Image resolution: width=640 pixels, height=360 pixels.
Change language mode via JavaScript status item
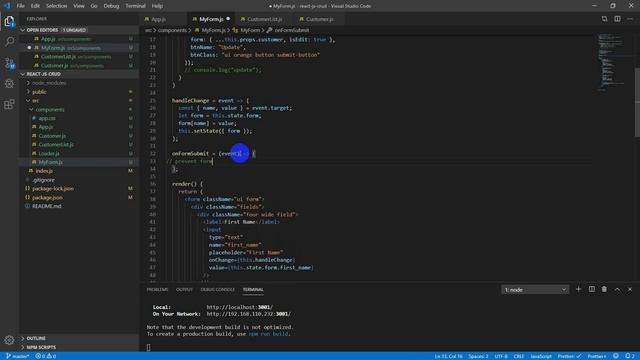point(541,356)
